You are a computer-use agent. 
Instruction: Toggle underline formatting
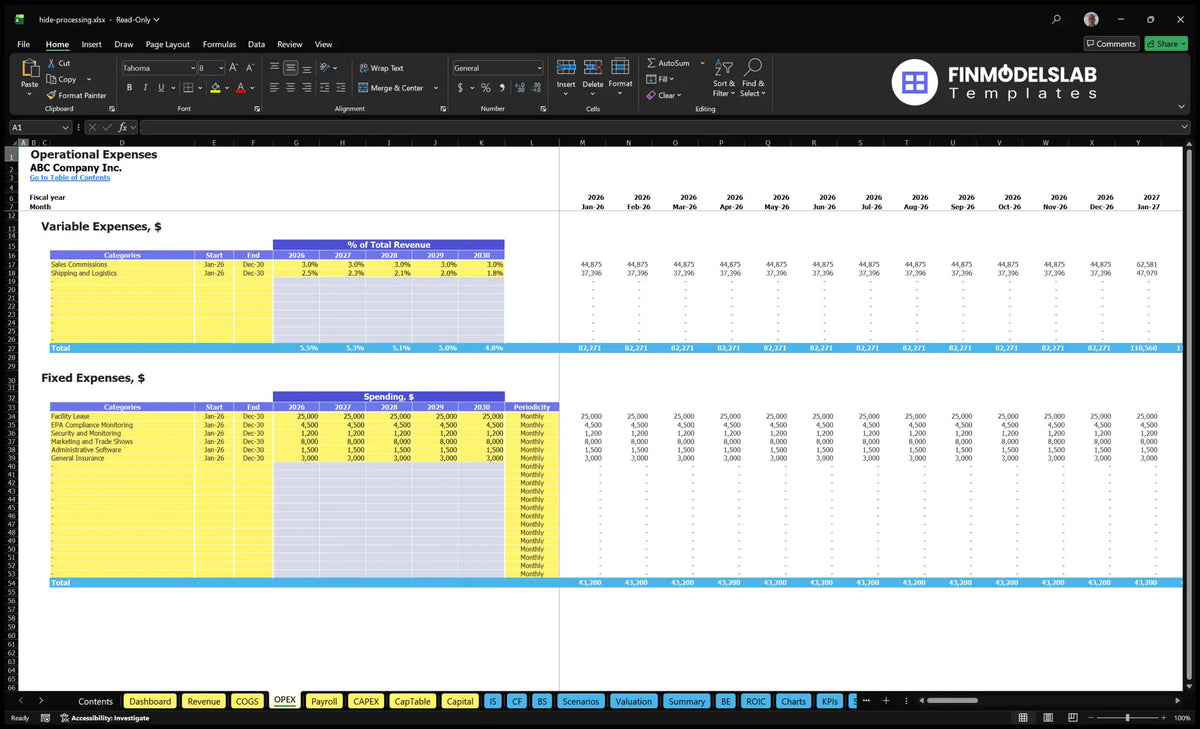(161, 88)
